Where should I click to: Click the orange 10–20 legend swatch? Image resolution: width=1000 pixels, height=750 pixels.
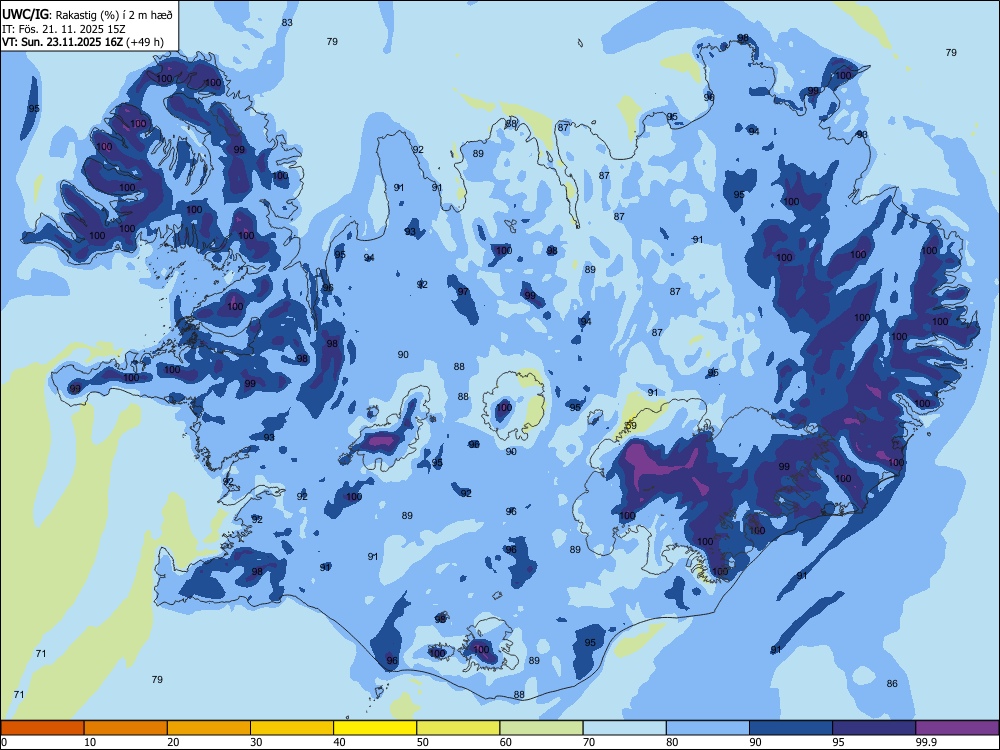pyautogui.click(x=126, y=728)
